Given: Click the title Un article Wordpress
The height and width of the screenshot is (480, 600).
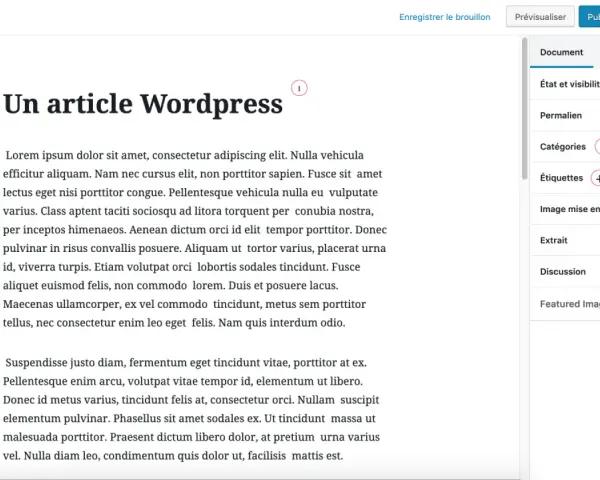Looking at the screenshot, I should click(x=143, y=104).
